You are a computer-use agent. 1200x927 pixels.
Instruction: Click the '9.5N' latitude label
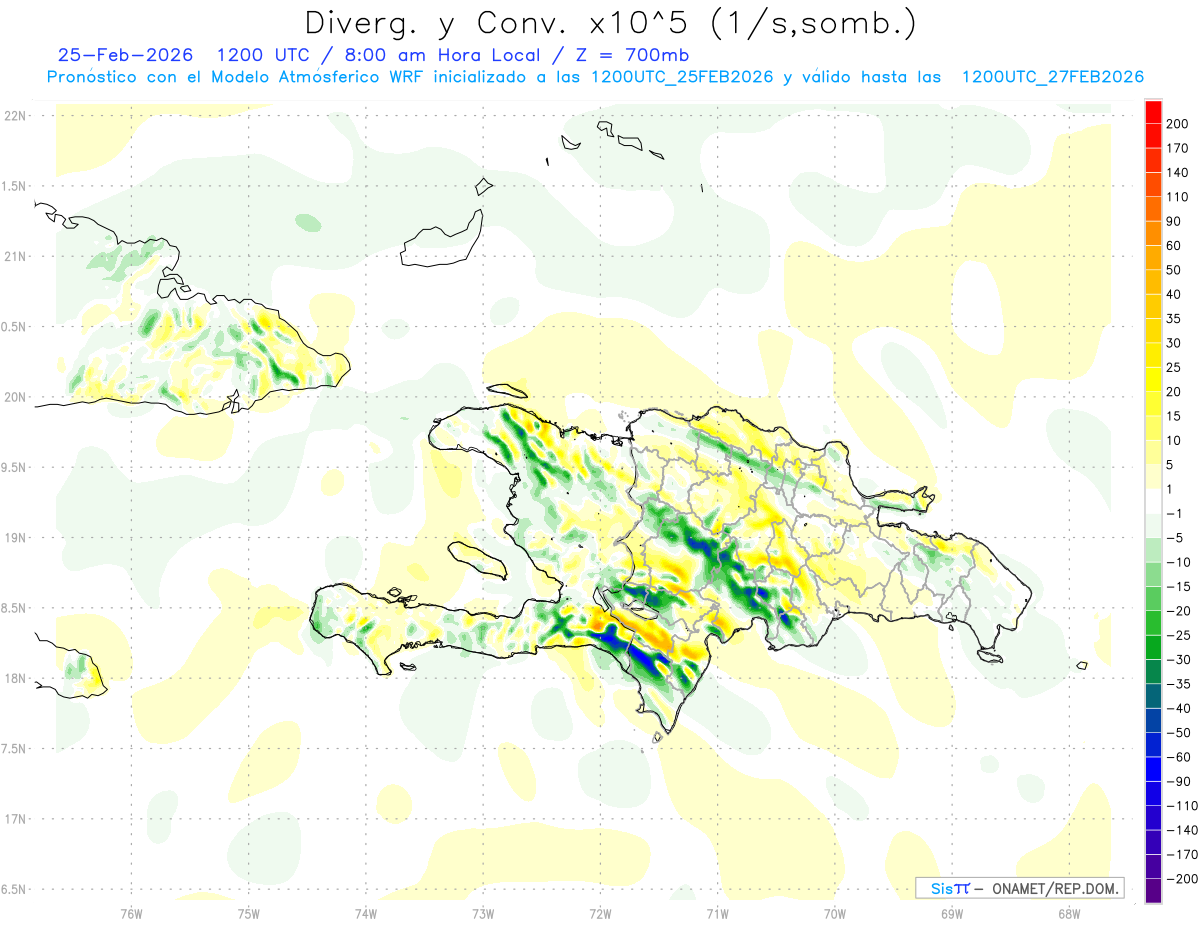tap(15, 467)
